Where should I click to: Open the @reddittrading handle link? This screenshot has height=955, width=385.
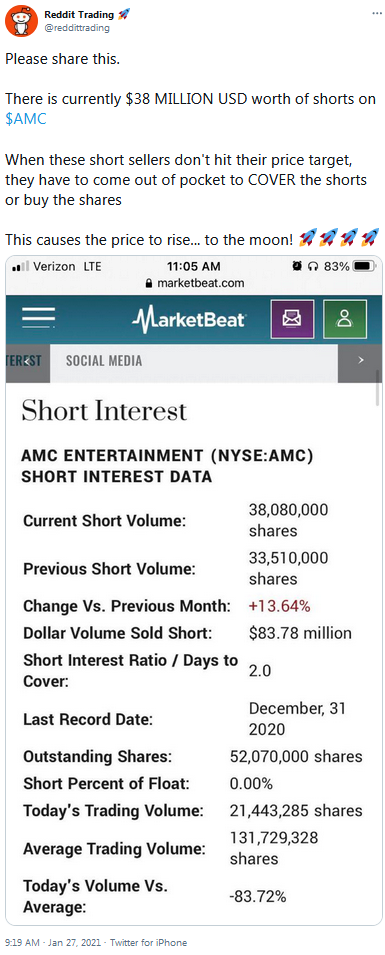(77, 26)
